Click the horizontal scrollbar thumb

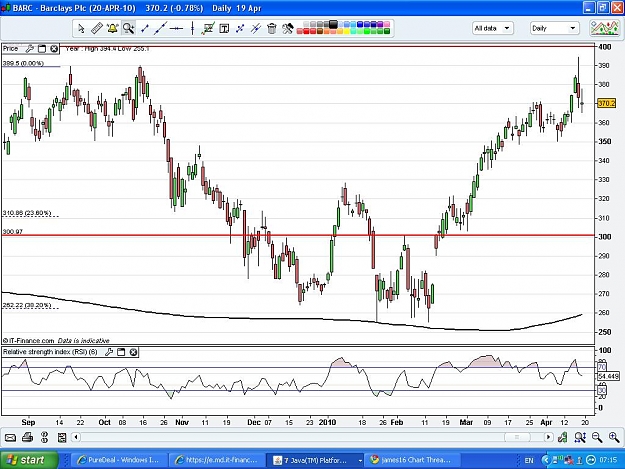tap(517, 437)
